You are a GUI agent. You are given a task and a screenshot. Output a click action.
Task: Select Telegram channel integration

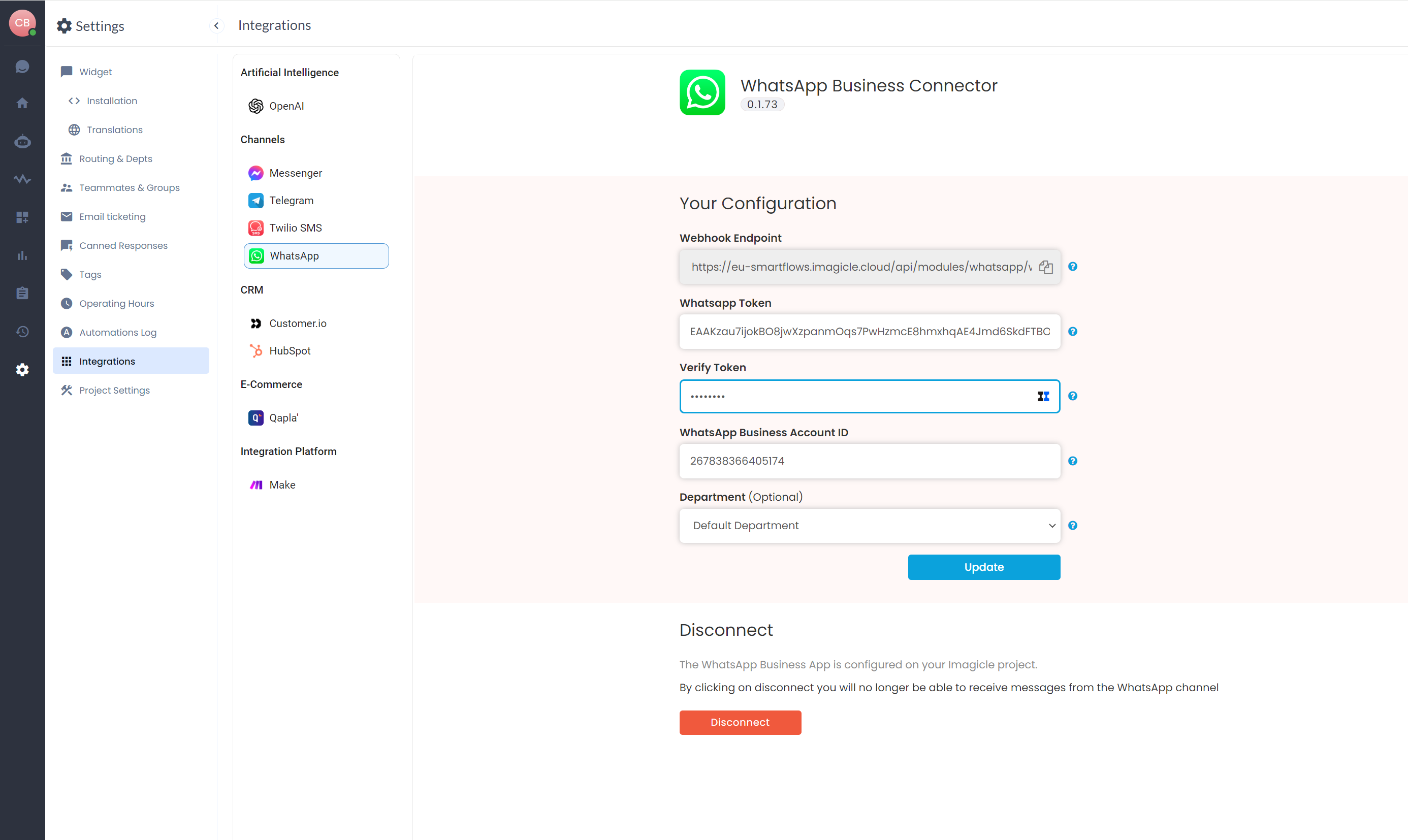291,201
